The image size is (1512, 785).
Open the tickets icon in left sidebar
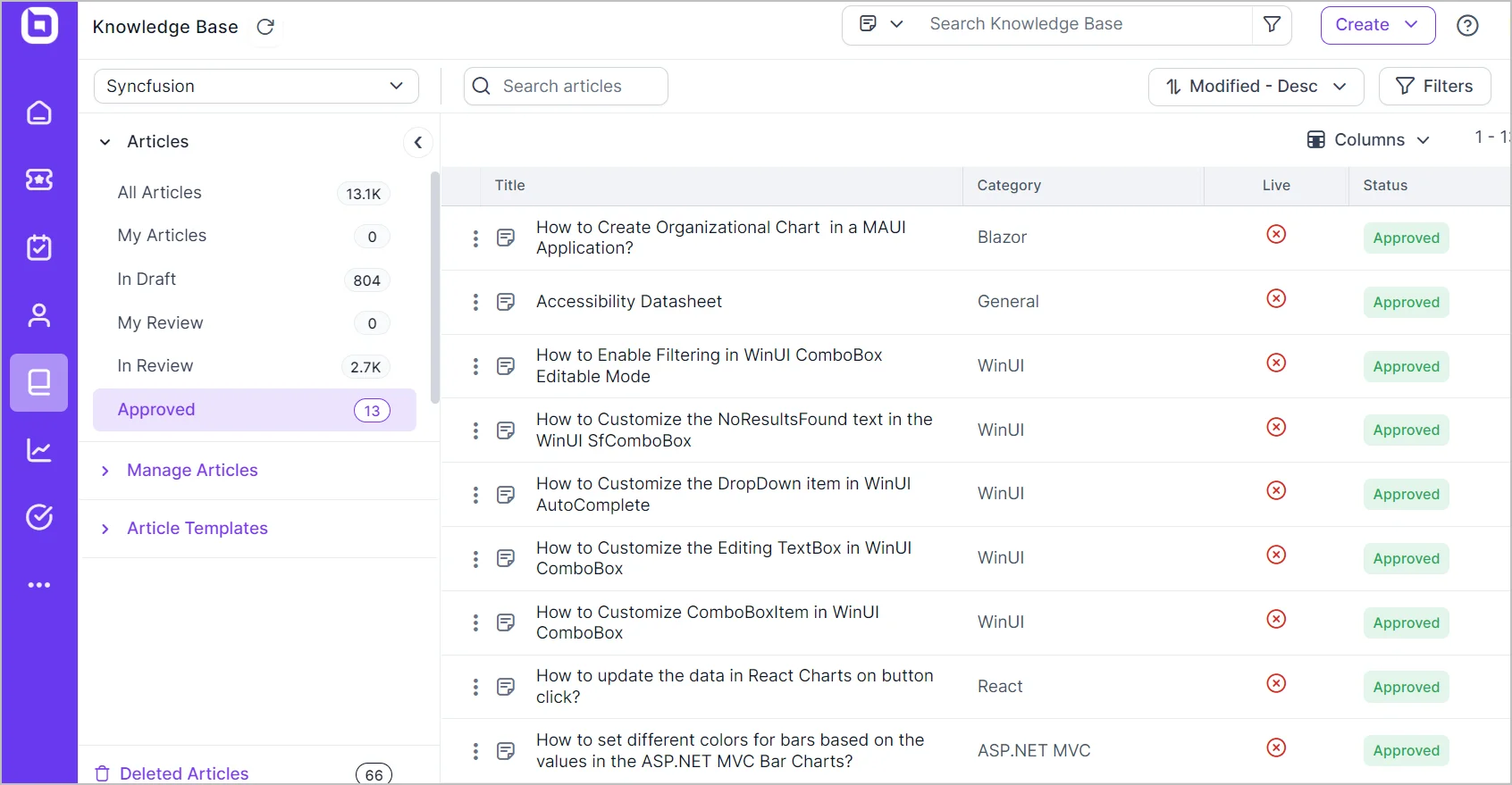(x=39, y=180)
